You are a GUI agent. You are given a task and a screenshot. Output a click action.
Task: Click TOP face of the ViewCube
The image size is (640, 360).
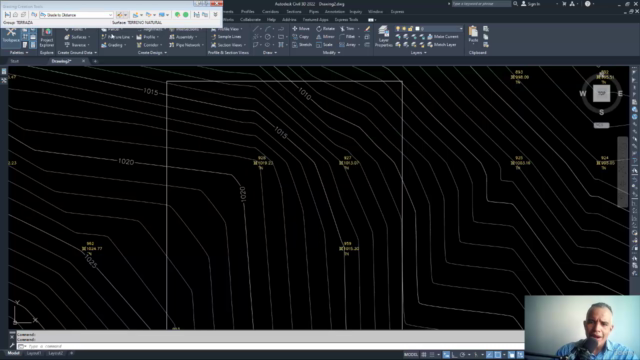602,93
